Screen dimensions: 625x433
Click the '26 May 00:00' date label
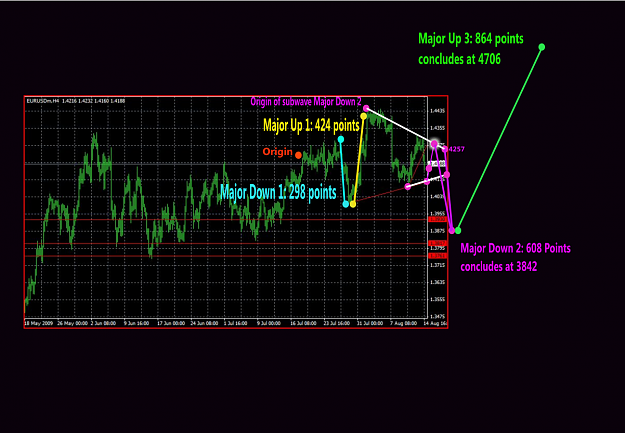pos(73,323)
